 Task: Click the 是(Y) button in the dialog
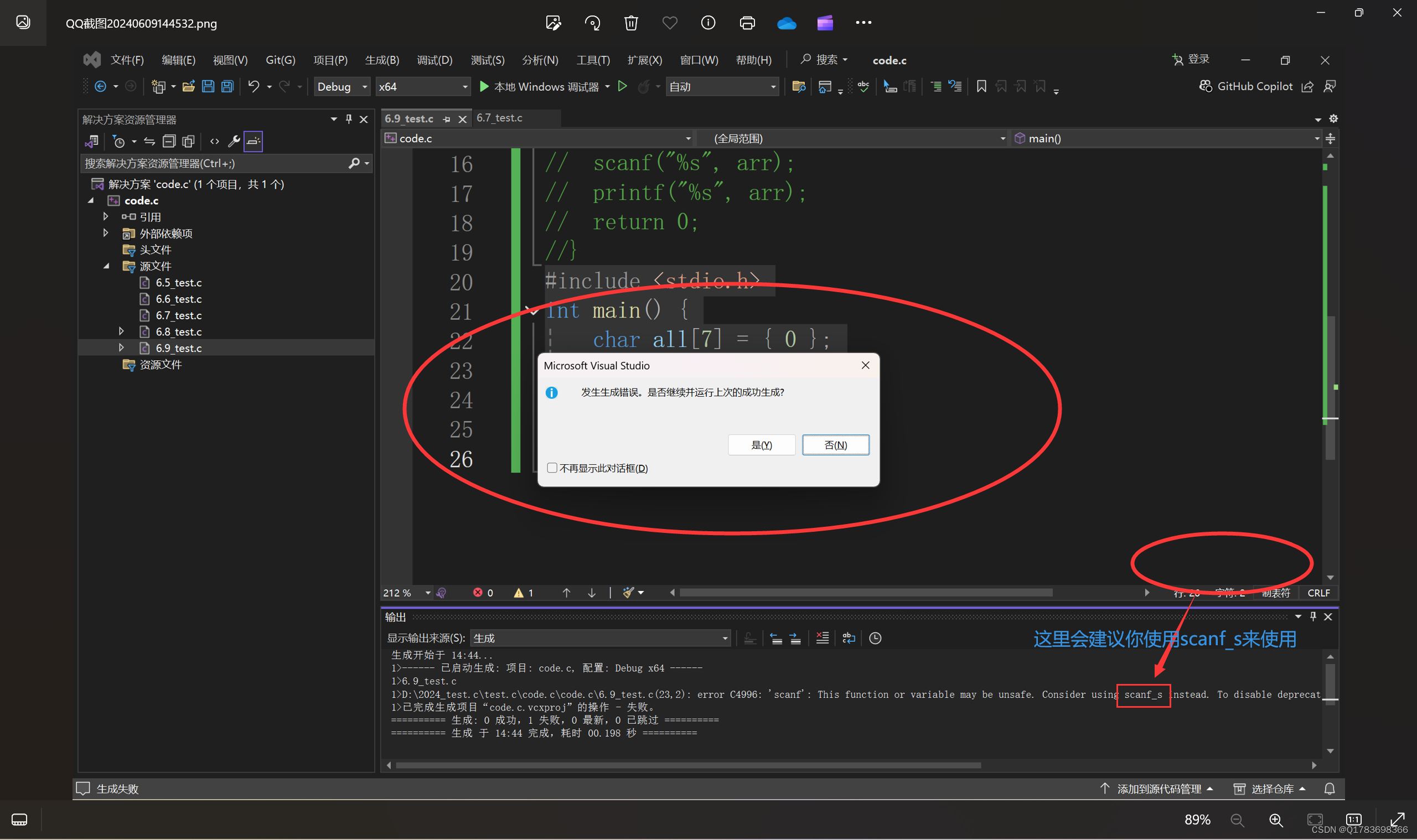click(x=762, y=445)
